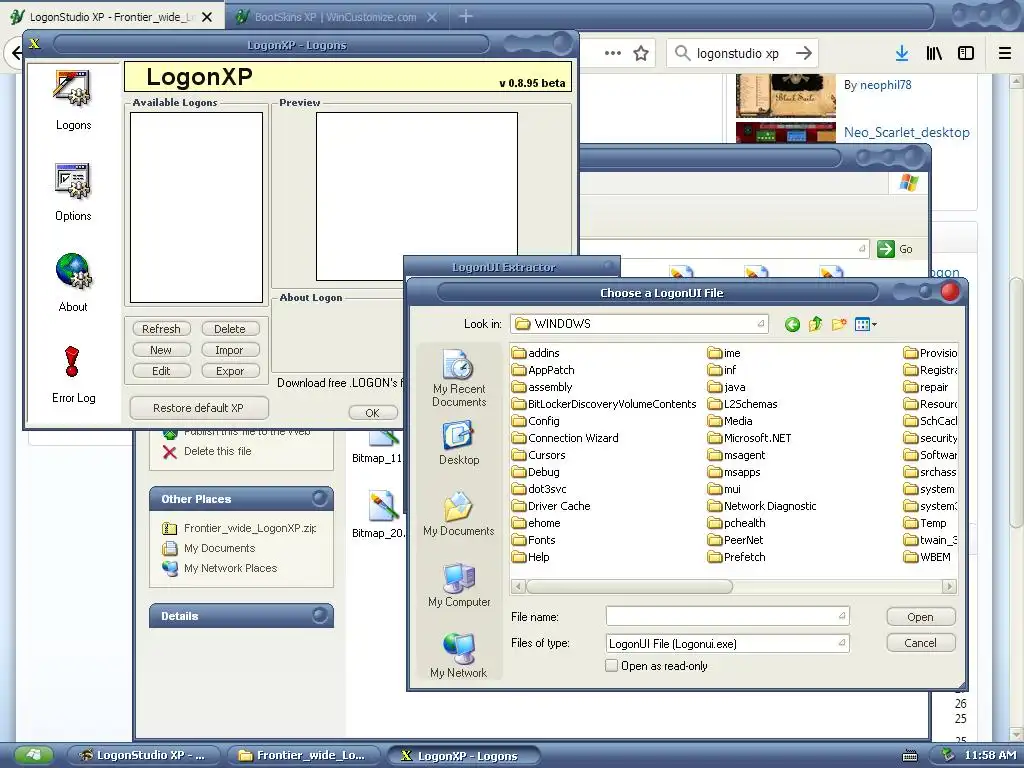This screenshot has height=768, width=1024.
Task: Expand the Details panel
Action: click(319, 616)
